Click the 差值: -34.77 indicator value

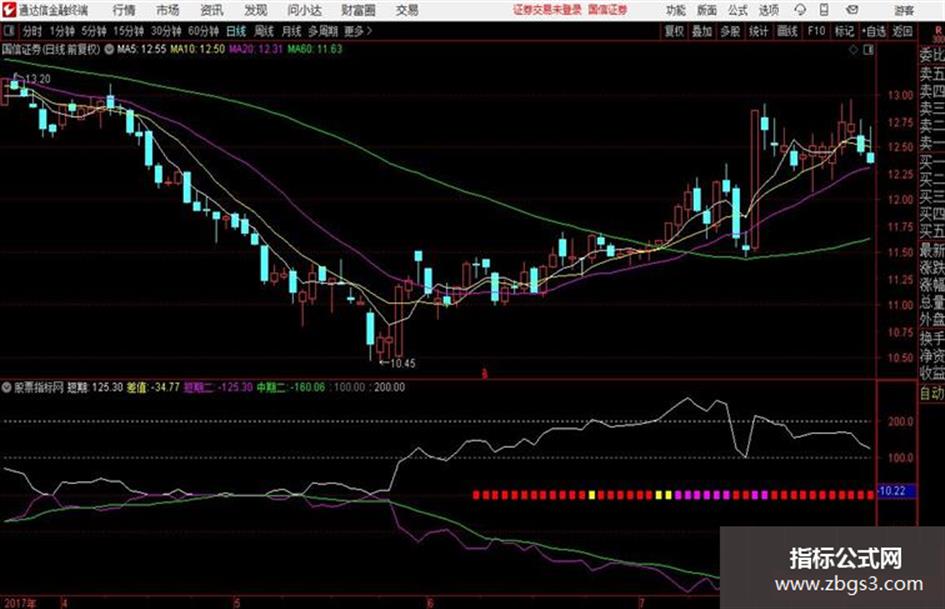[153, 387]
